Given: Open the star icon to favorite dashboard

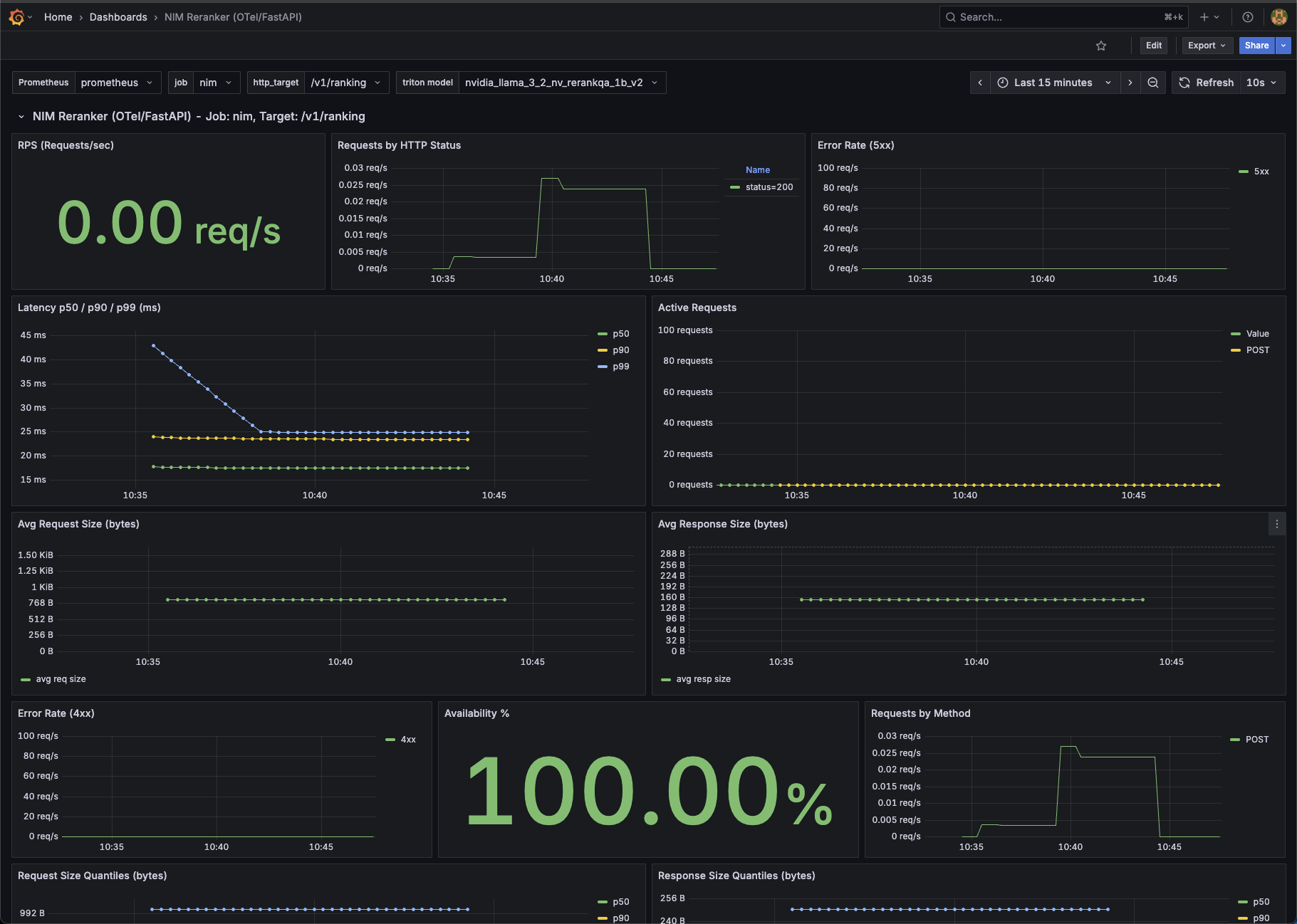Looking at the screenshot, I should pyautogui.click(x=1101, y=45).
